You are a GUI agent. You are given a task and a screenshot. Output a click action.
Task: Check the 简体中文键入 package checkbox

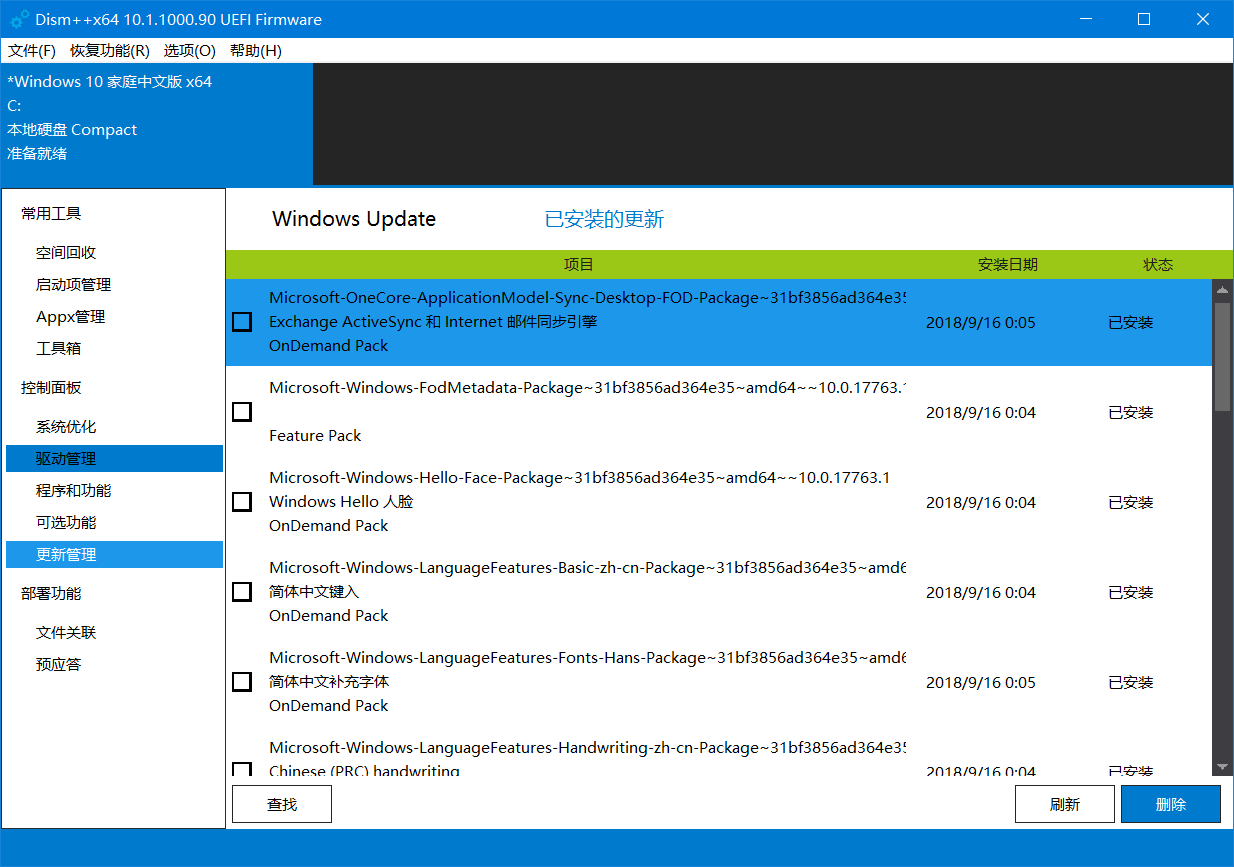coord(242,592)
